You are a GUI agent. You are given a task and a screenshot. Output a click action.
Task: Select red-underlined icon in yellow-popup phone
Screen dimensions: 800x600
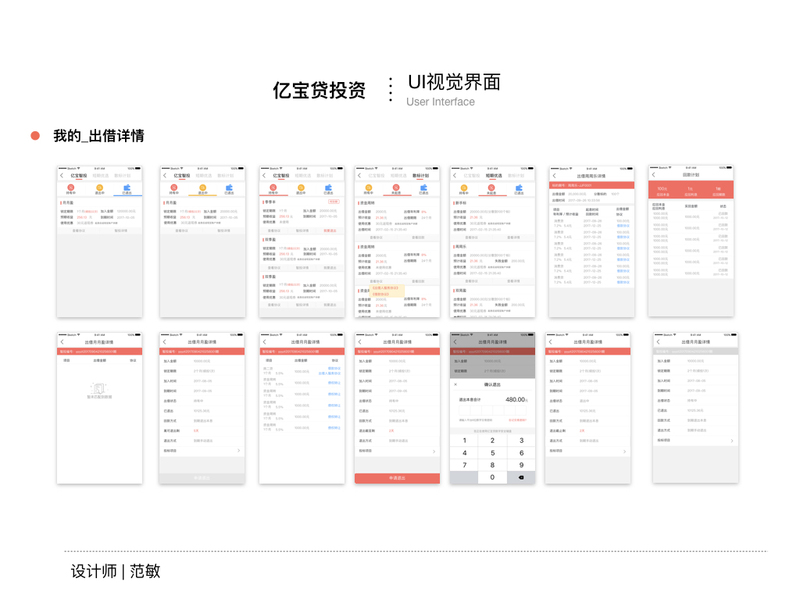click(x=396, y=189)
